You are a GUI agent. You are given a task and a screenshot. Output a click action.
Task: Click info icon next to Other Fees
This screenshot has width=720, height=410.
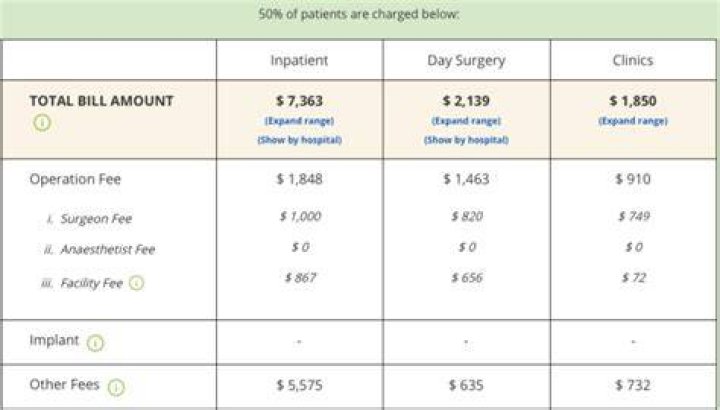click(x=116, y=387)
